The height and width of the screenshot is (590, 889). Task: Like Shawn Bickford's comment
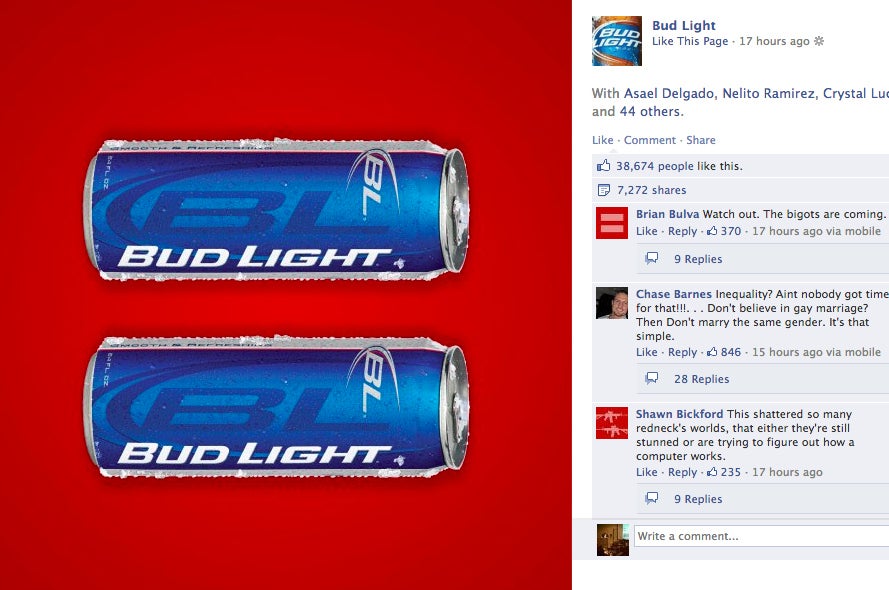[646, 472]
